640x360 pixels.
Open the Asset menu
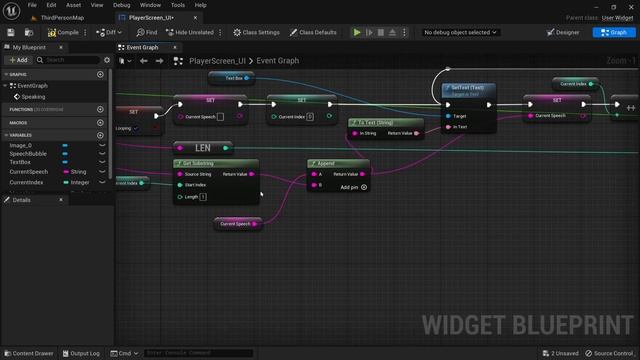(x=73, y=5)
